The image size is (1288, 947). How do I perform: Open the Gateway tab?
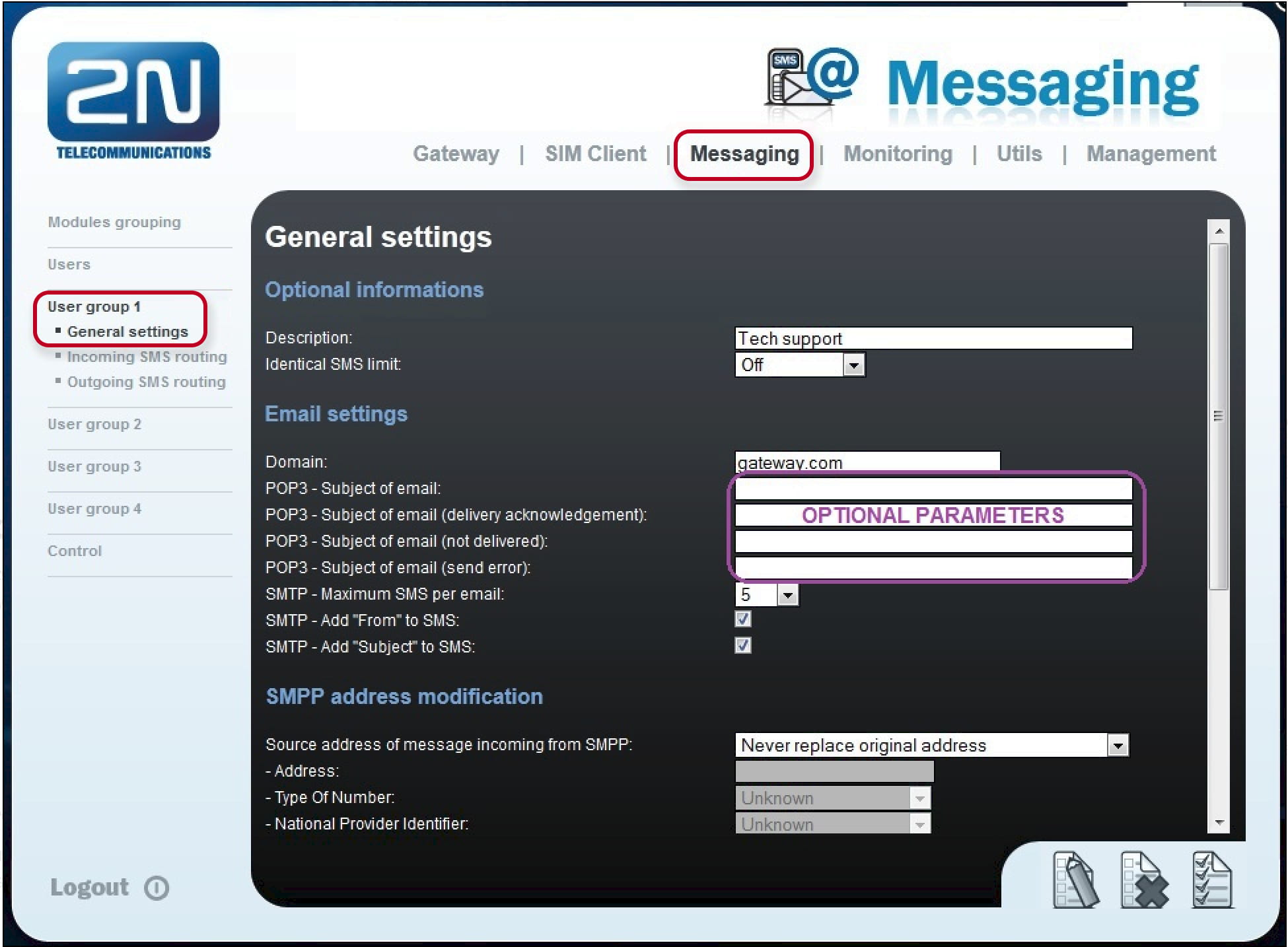pos(456,154)
